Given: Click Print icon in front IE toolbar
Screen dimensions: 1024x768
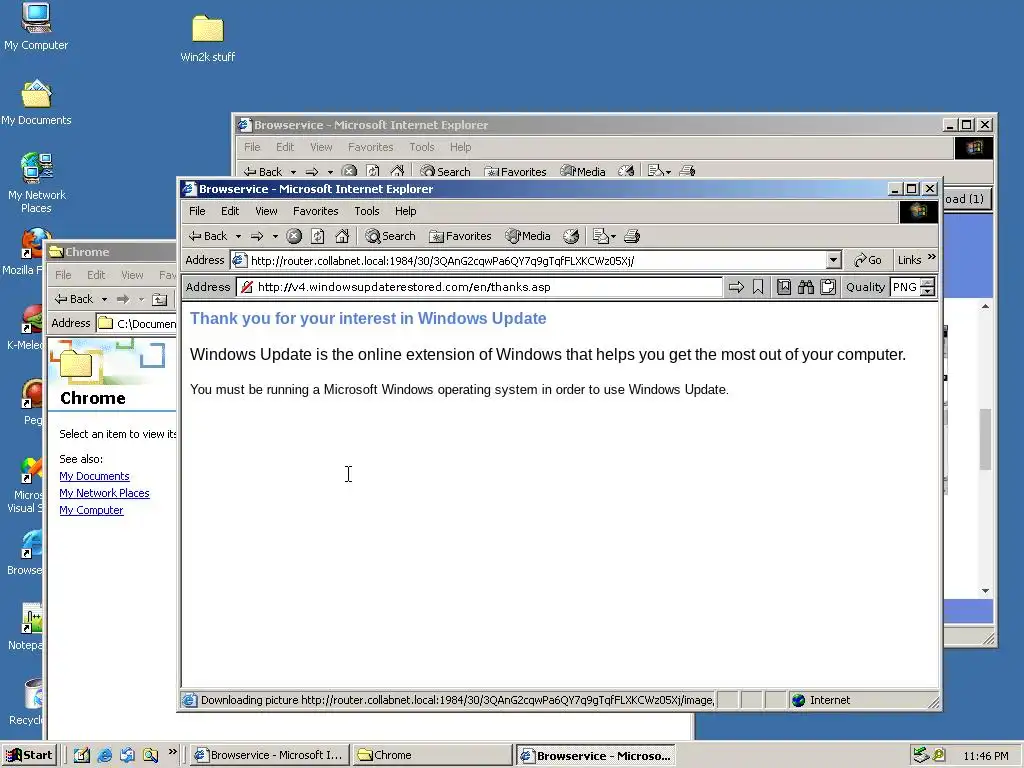Looking at the screenshot, I should coord(632,236).
